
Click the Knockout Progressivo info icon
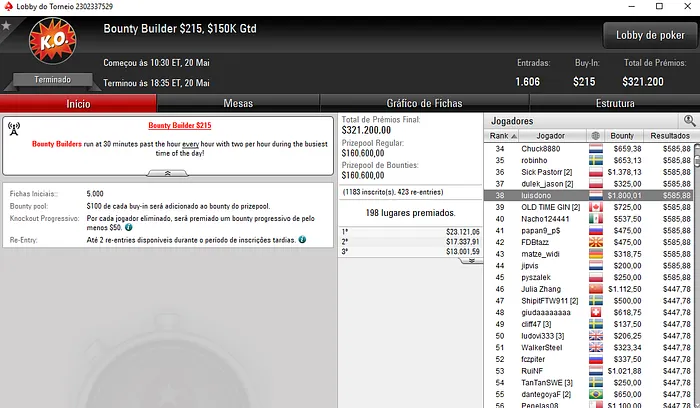129,227
